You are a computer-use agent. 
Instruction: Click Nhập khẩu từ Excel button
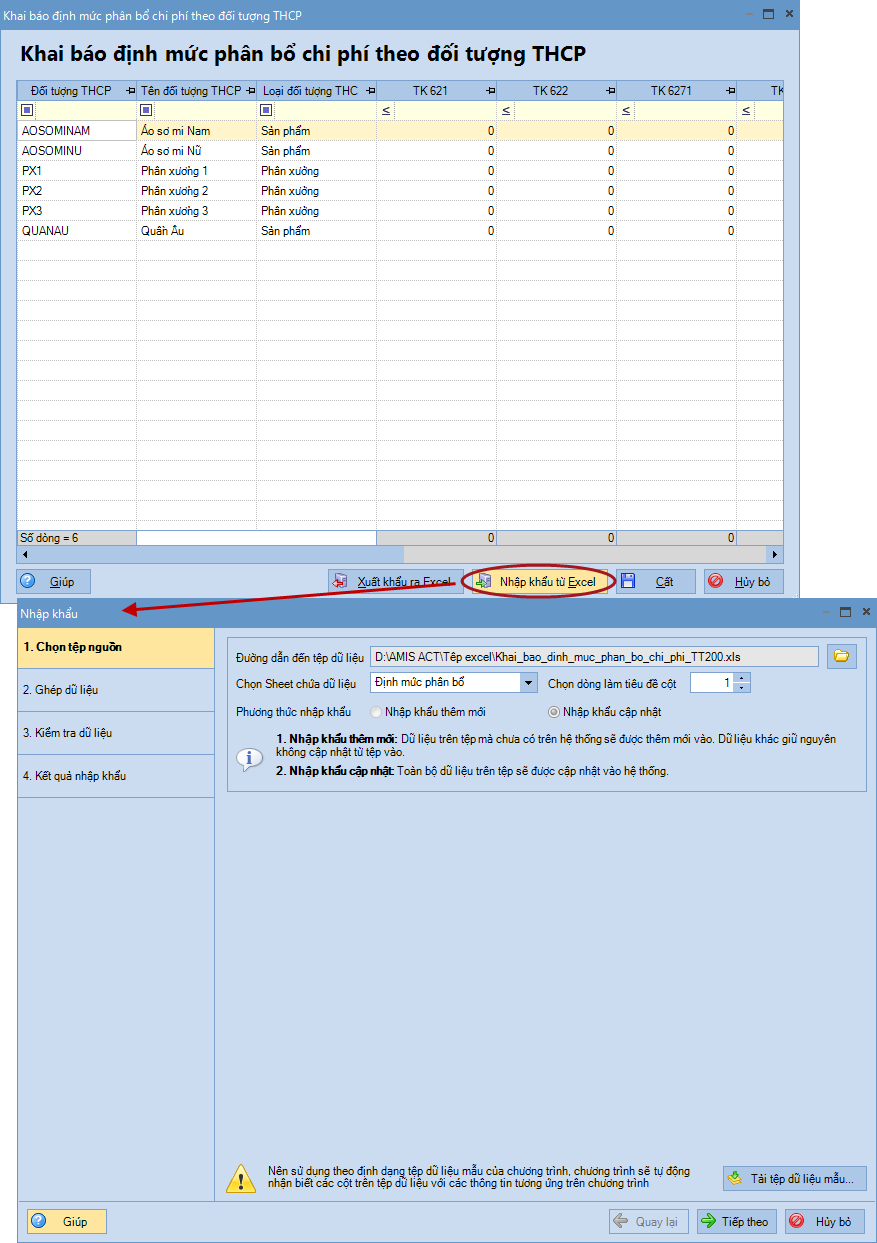(x=538, y=581)
